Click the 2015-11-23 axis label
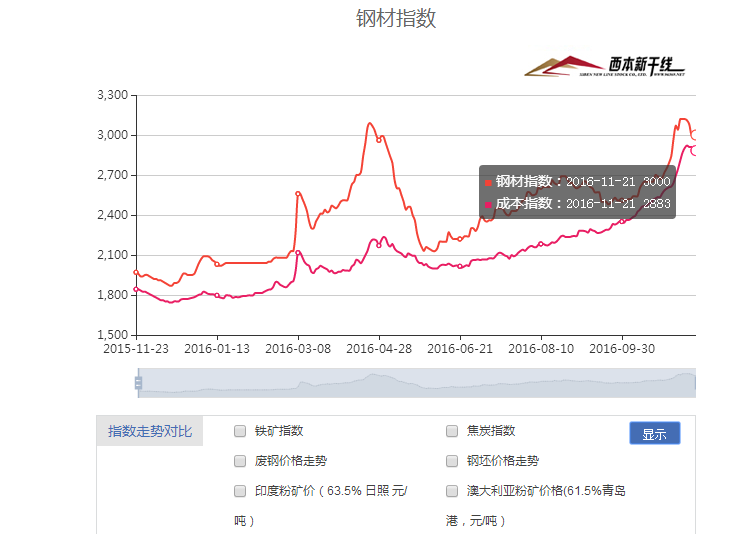Image resolution: width=732 pixels, height=534 pixels. coord(136,349)
